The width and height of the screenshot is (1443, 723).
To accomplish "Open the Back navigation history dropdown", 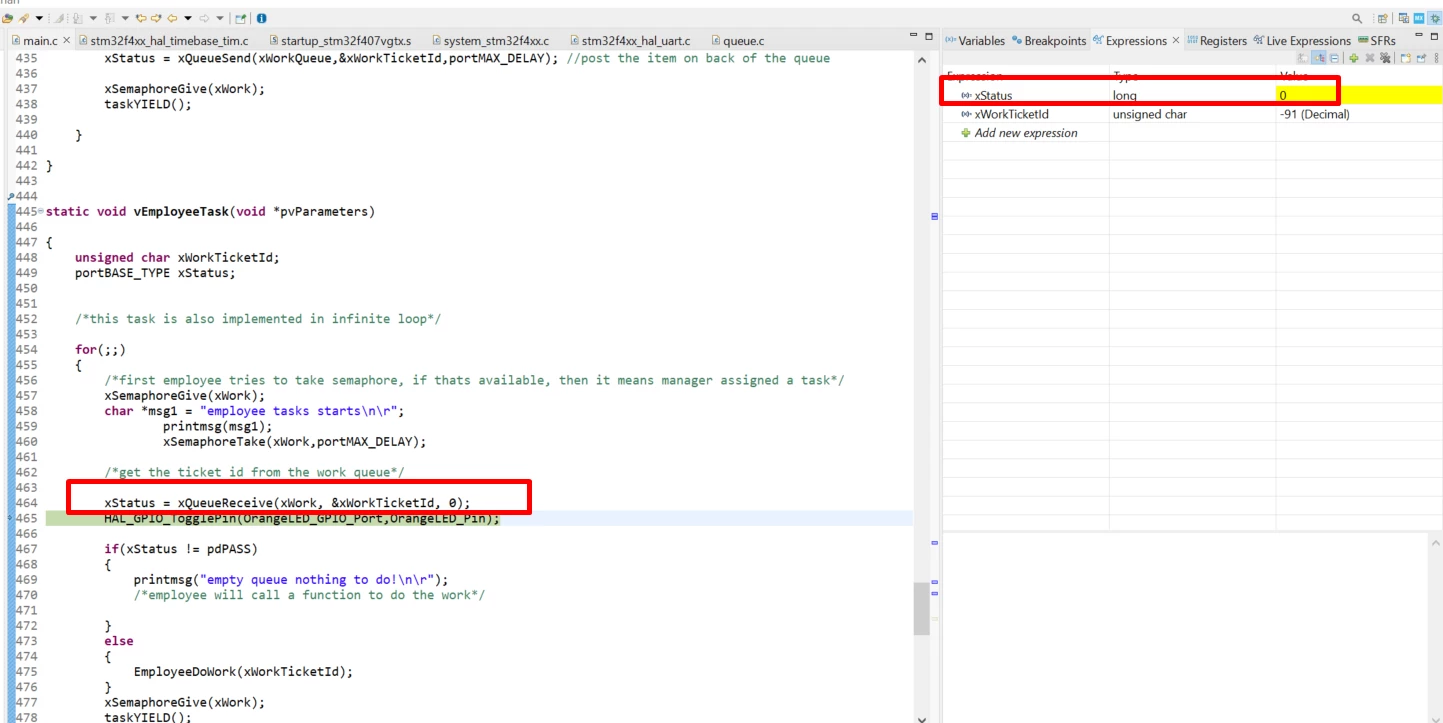I will [x=188, y=18].
